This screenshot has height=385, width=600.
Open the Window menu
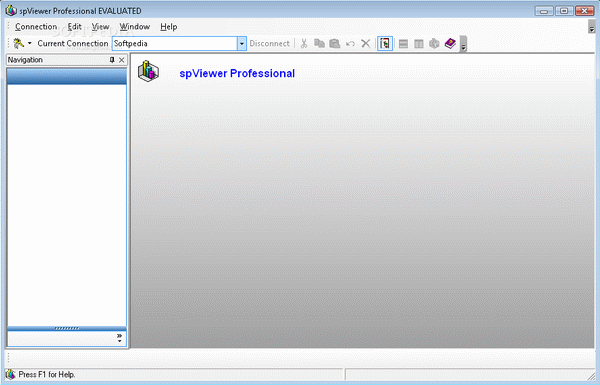click(x=135, y=27)
